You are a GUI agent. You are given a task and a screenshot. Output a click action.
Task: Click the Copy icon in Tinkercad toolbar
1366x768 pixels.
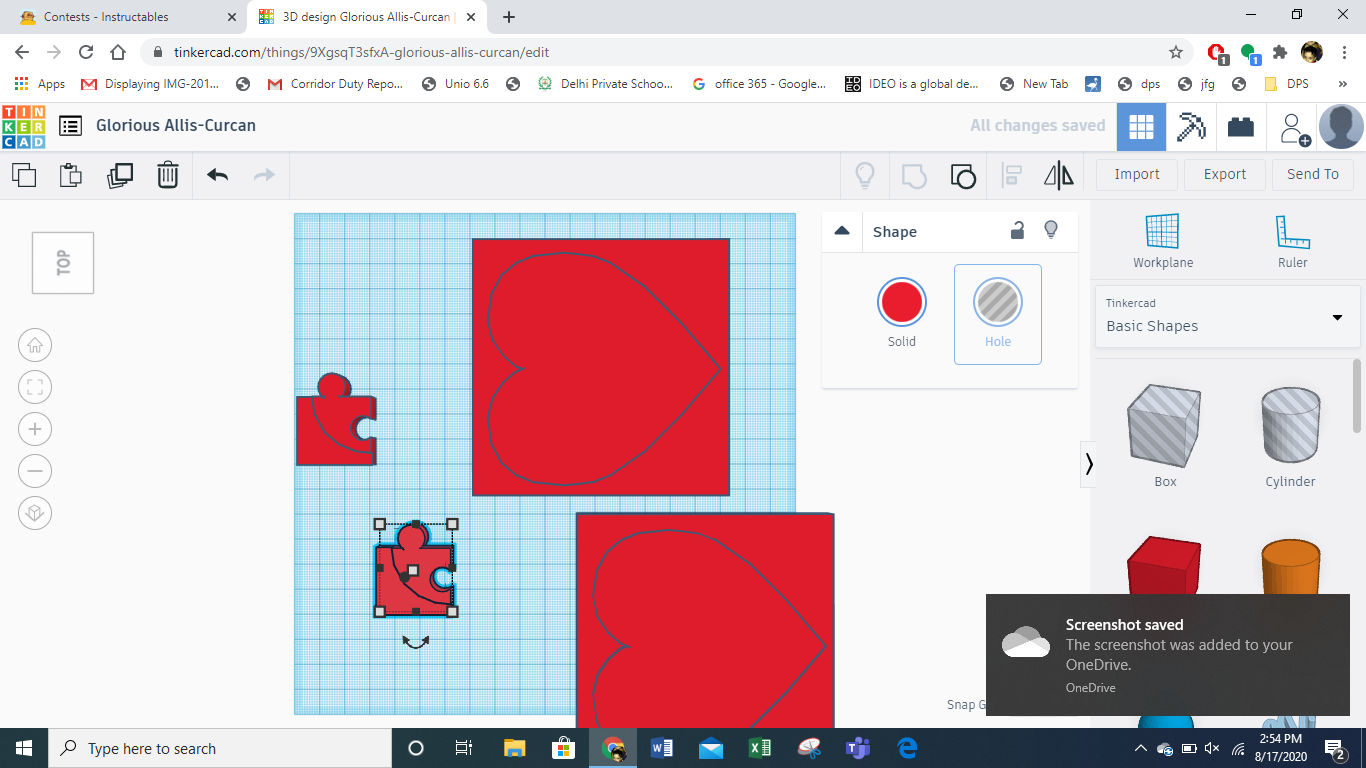point(24,175)
